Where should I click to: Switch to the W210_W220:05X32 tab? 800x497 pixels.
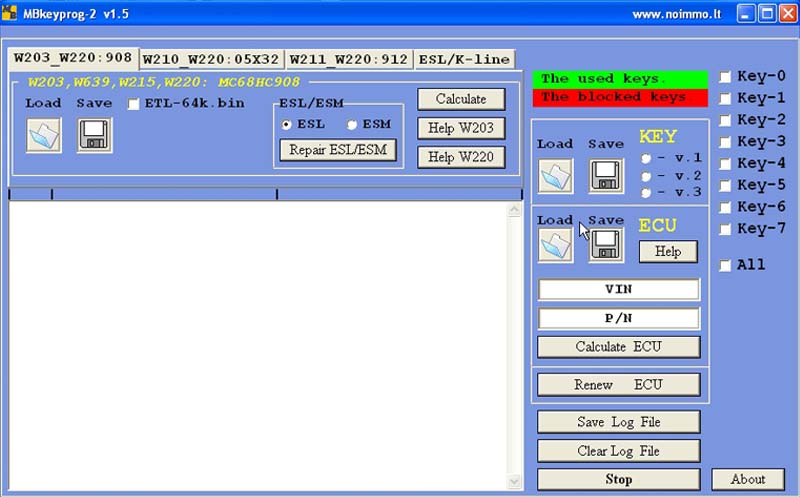(211, 59)
